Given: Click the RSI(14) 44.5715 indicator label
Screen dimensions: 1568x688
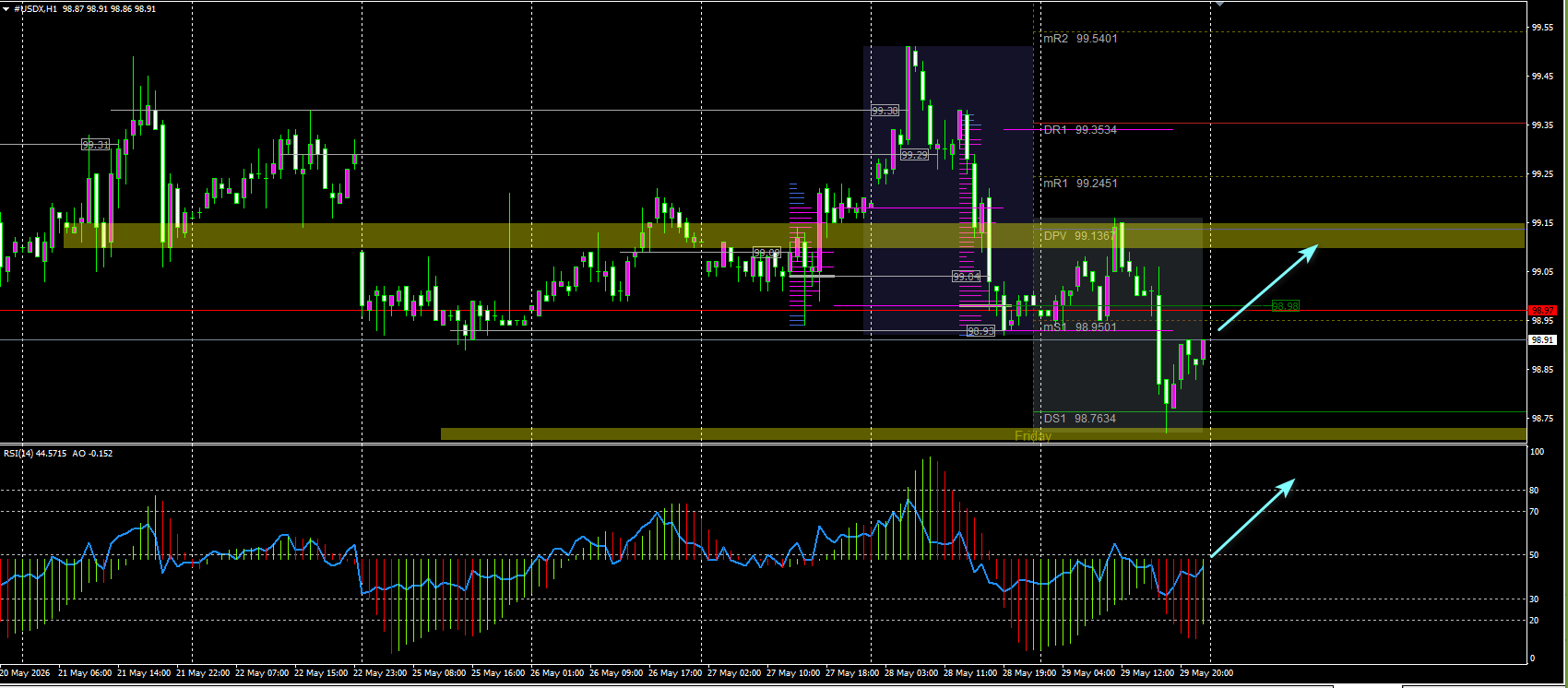Looking at the screenshot, I should point(35,454).
